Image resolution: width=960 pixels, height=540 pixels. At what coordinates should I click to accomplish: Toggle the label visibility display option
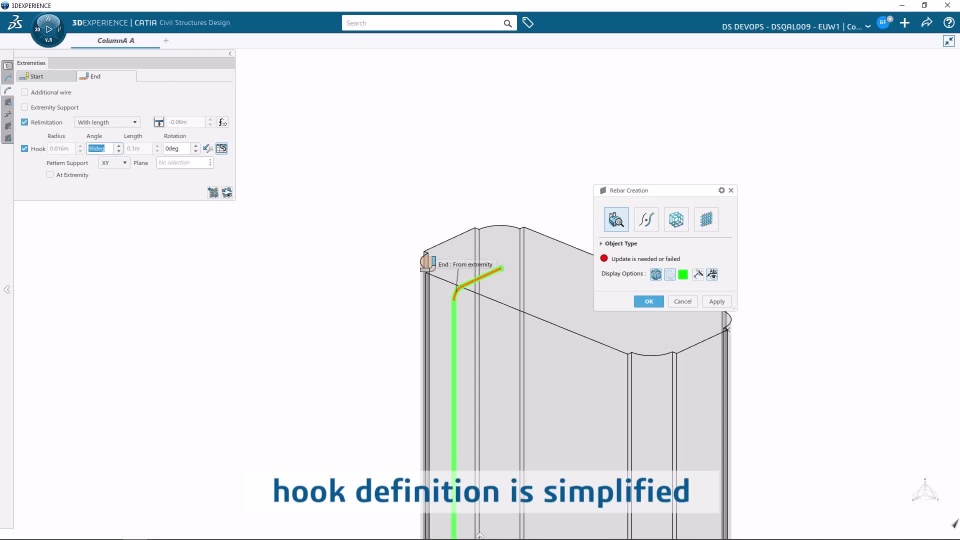point(712,274)
